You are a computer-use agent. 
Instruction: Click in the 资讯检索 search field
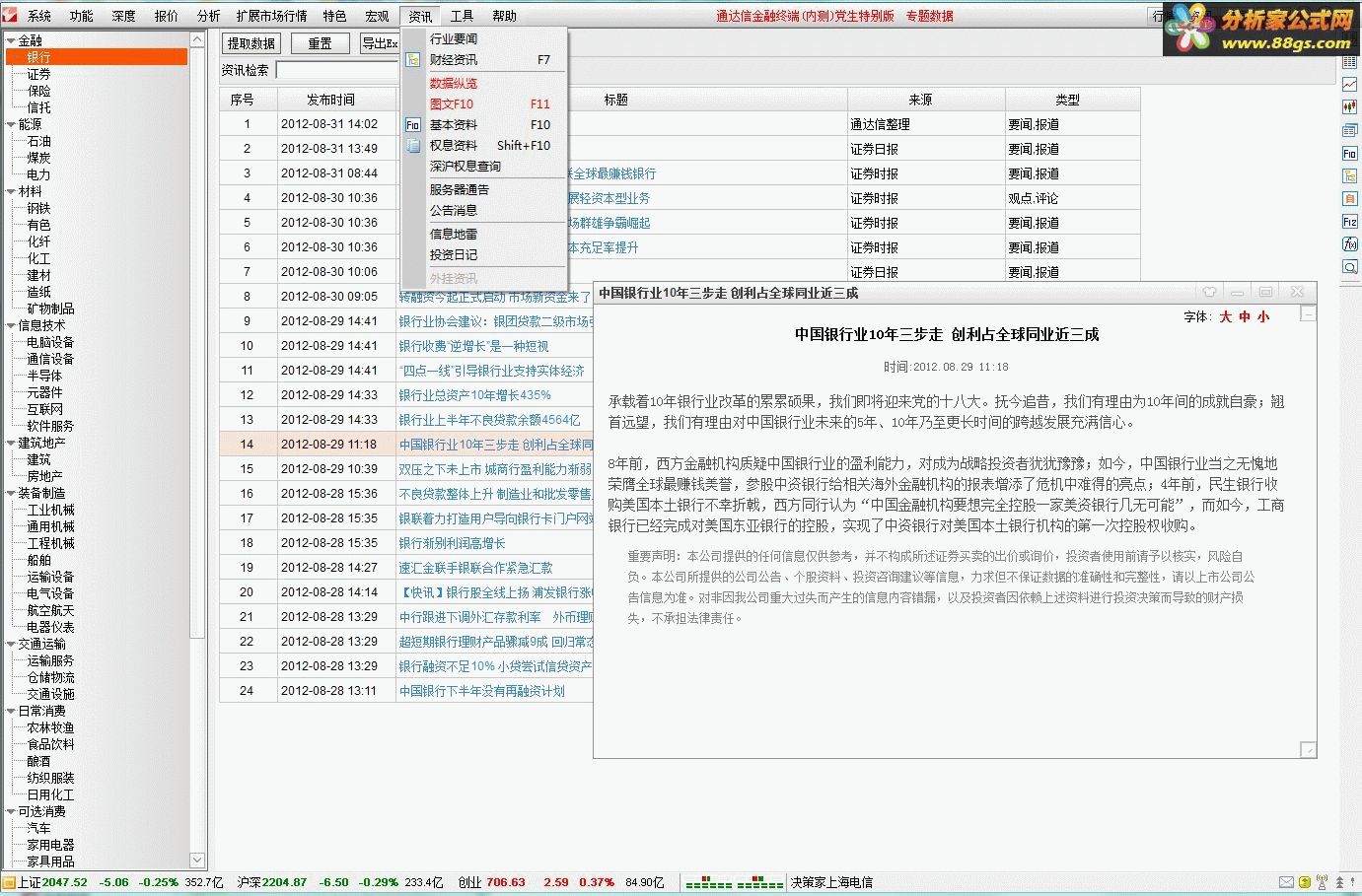(x=337, y=70)
